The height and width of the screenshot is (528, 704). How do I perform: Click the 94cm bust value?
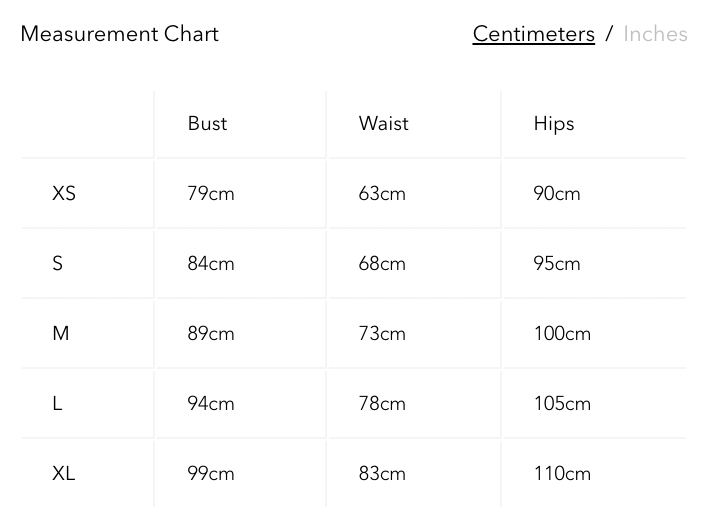click(x=211, y=403)
